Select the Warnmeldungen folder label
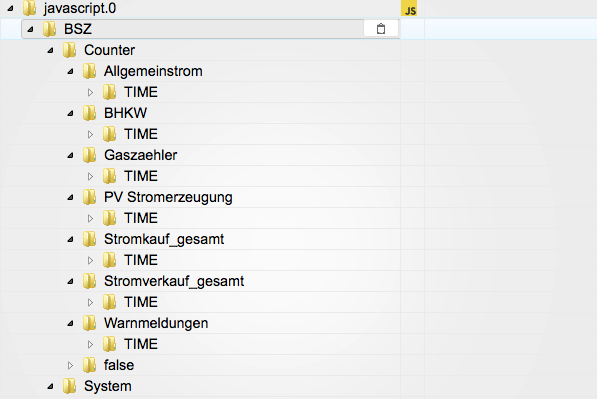Screen dimensions: 597x399 (x=156, y=323)
